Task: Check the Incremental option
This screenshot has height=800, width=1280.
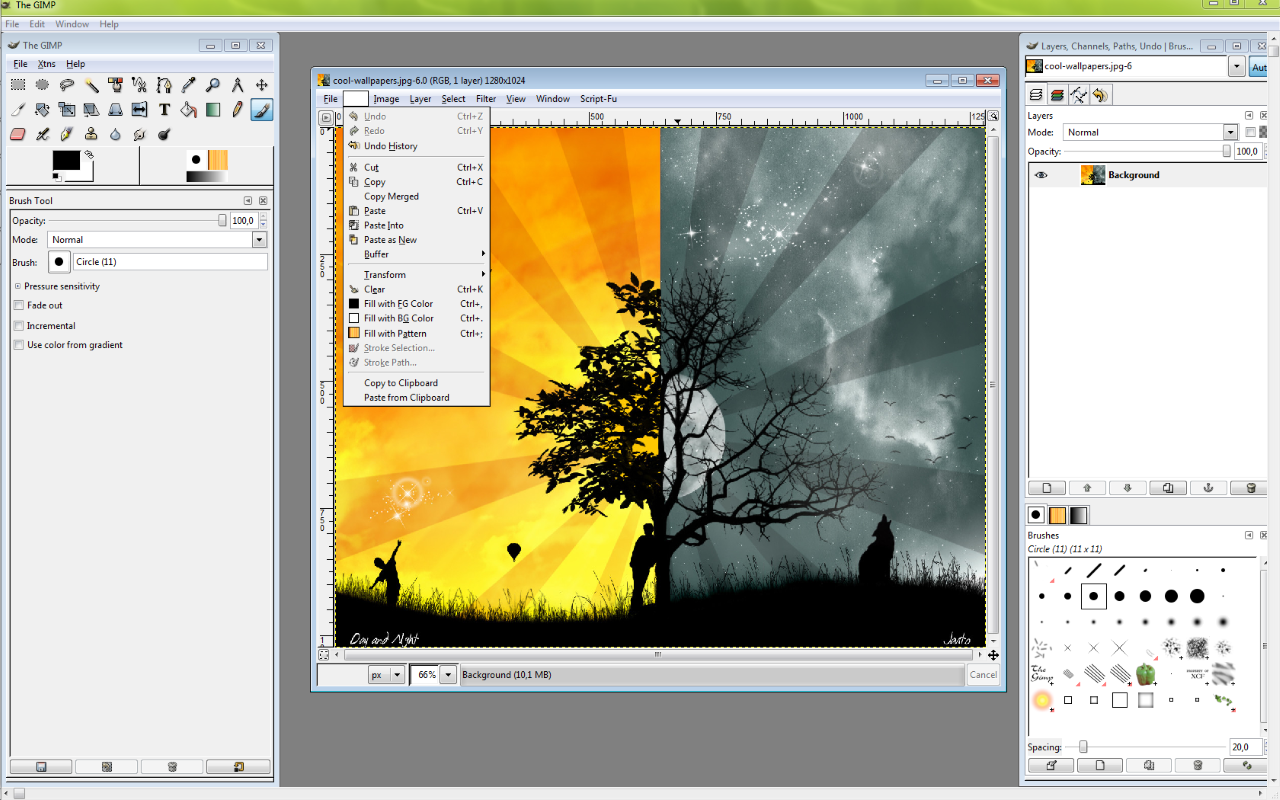Action: pos(19,326)
